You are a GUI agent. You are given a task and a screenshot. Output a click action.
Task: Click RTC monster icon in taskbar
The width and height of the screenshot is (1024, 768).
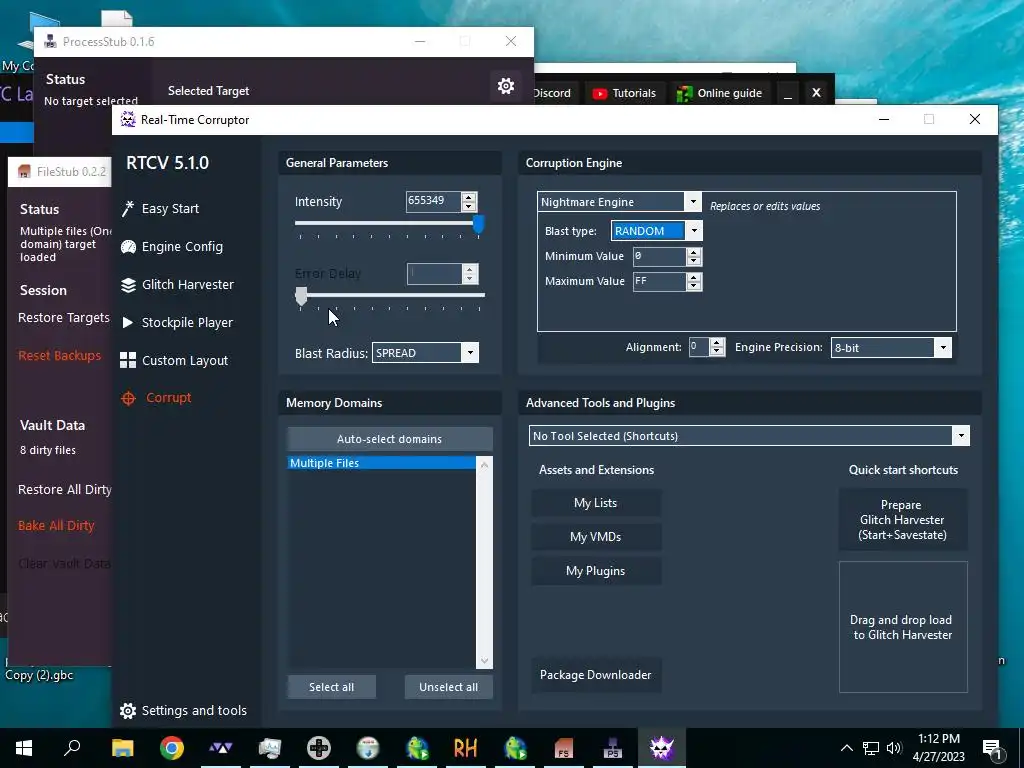[662, 748]
